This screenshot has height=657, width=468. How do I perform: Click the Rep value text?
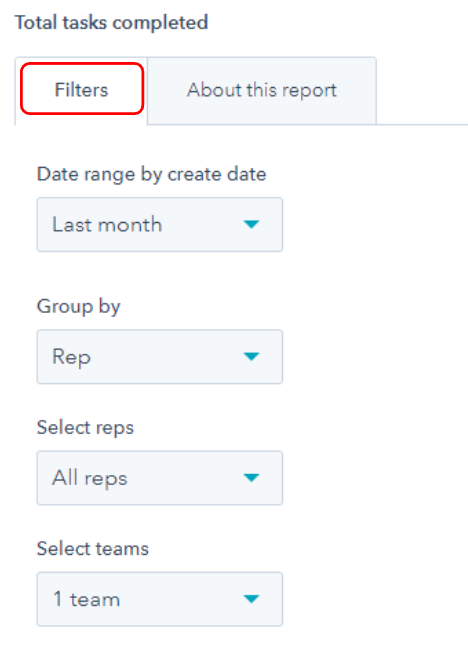[x=71, y=357]
